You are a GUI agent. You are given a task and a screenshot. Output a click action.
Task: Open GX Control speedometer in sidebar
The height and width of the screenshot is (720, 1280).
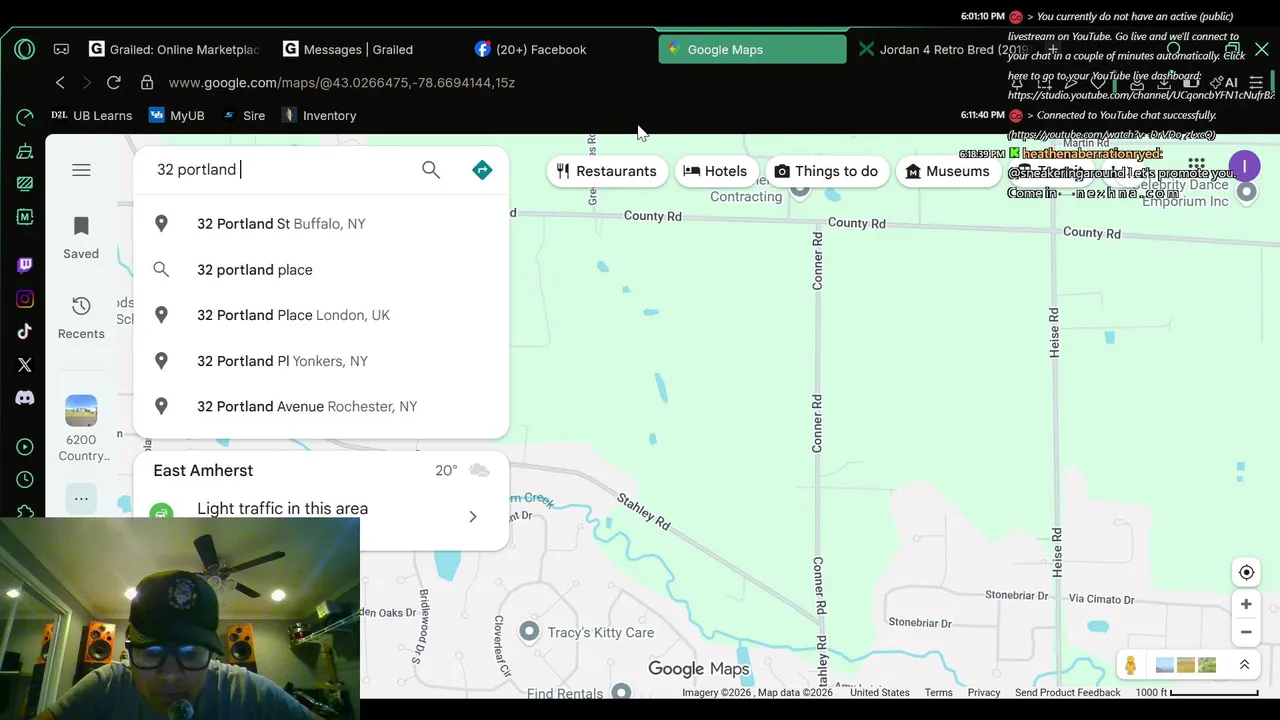point(25,117)
